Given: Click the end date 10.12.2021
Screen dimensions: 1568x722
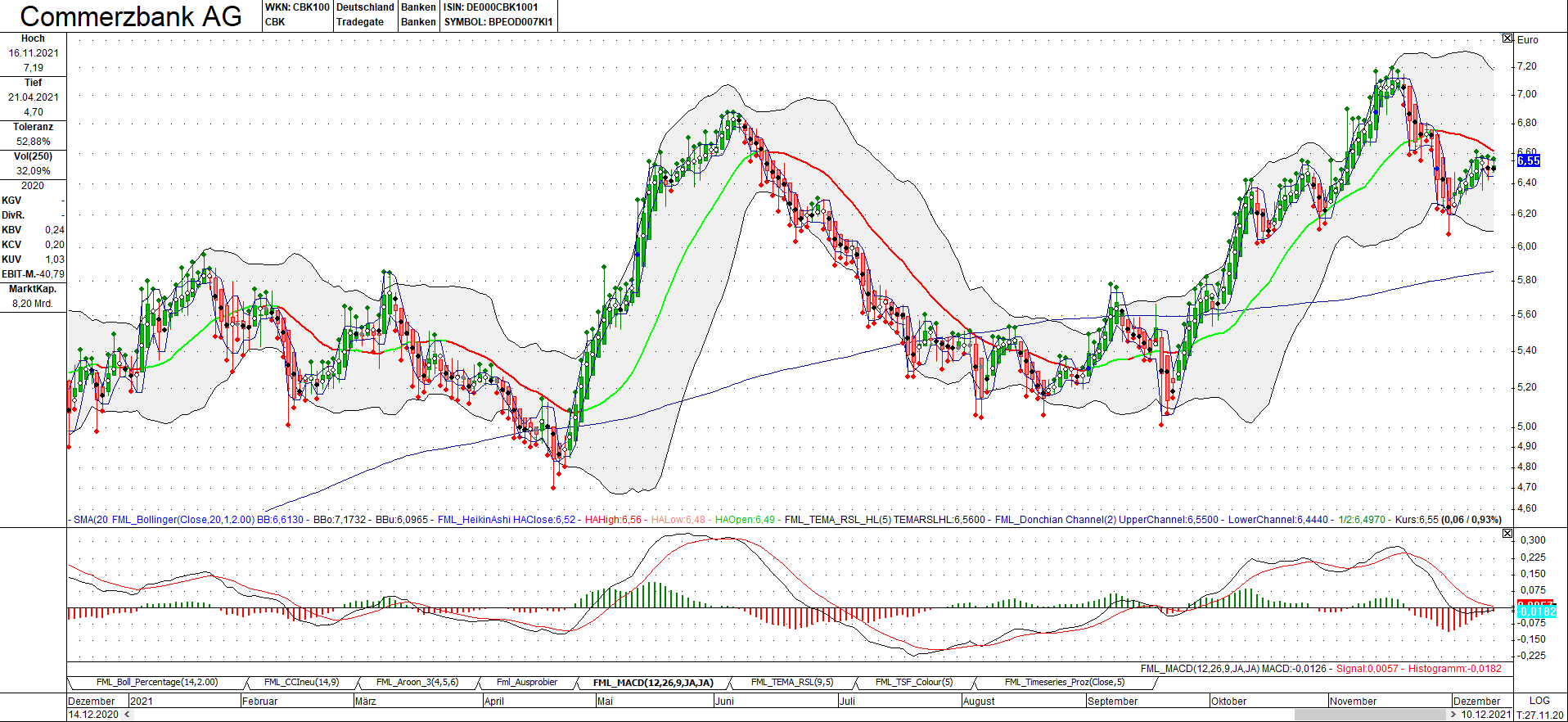Looking at the screenshot, I should coord(1486,715).
